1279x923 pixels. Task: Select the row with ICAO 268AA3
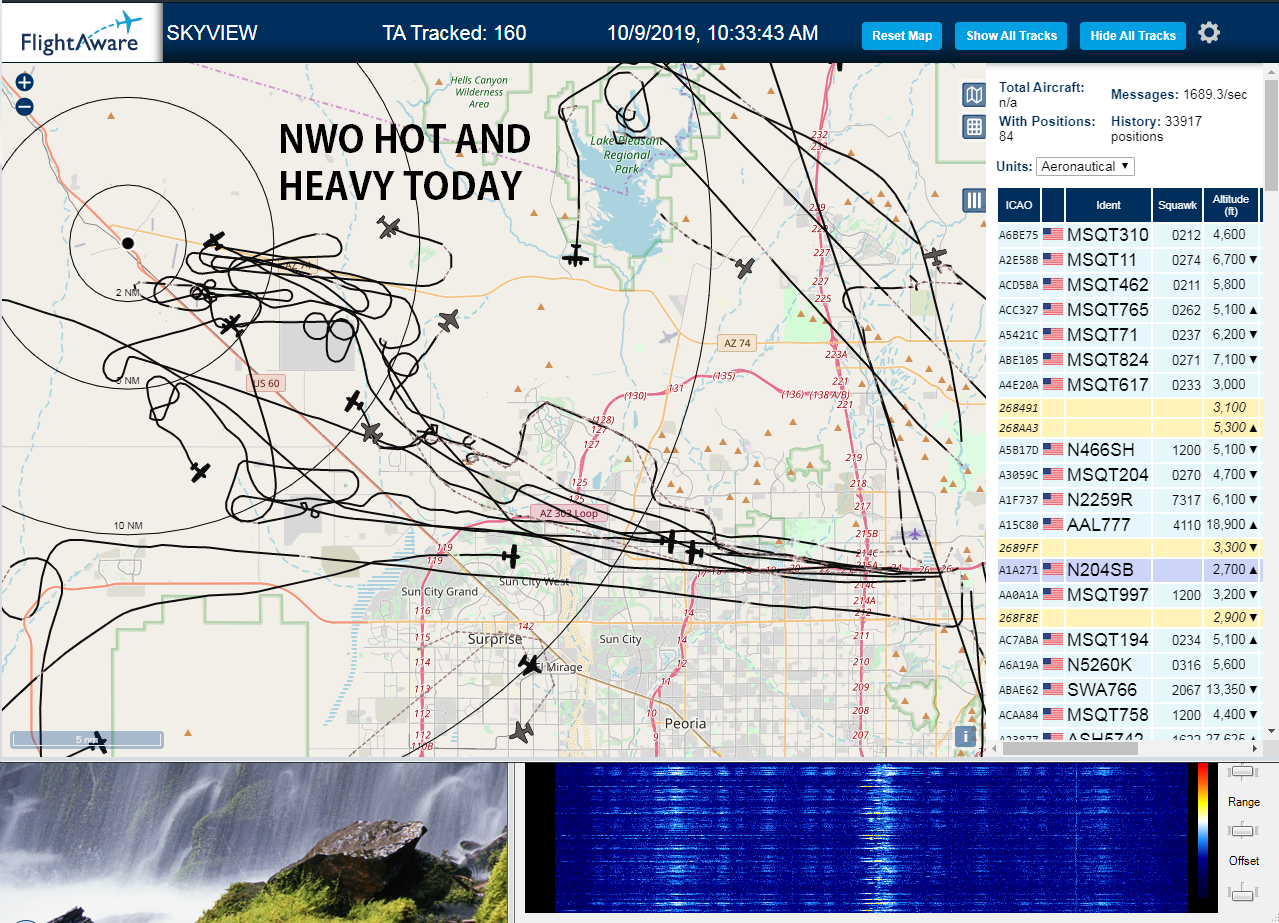click(1129, 428)
